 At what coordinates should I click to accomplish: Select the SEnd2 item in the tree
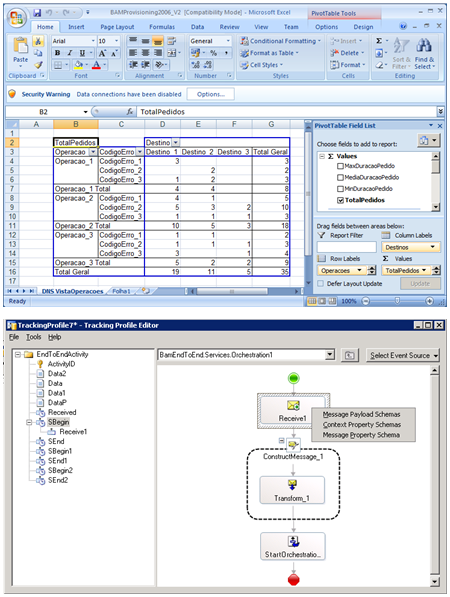coord(58,480)
